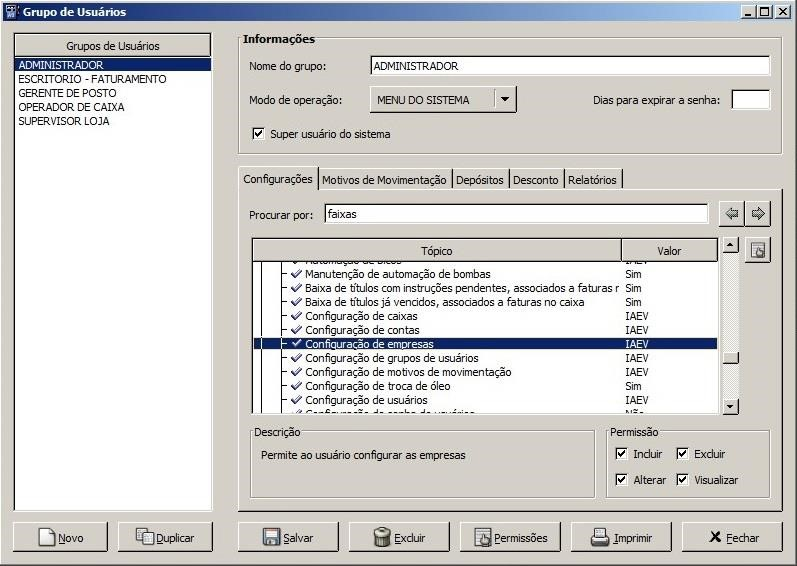This screenshot has width=797, height=566.
Task: Click the application icon in title bar
Action: [11, 12]
